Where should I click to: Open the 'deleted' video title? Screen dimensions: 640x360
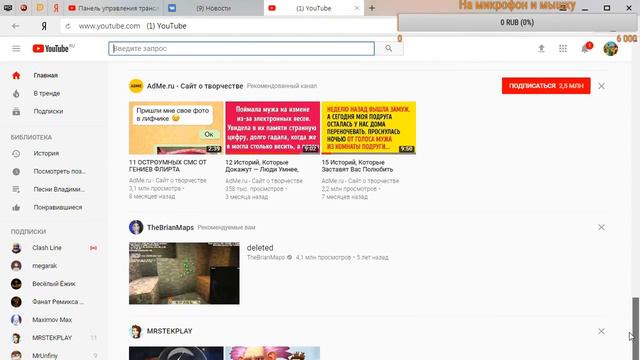tap(260, 248)
